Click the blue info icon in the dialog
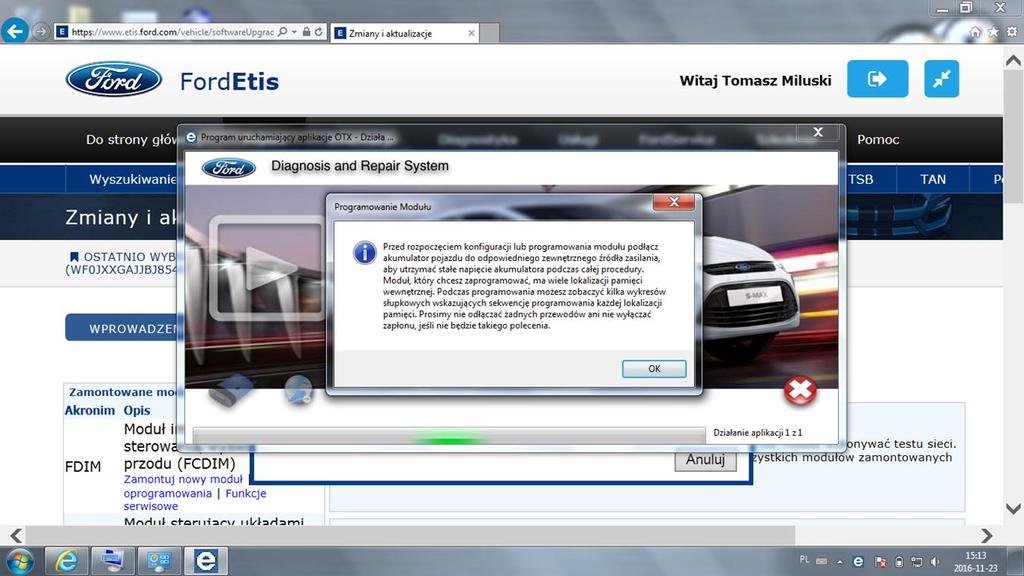The image size is (1024, 576). point(364,252)
